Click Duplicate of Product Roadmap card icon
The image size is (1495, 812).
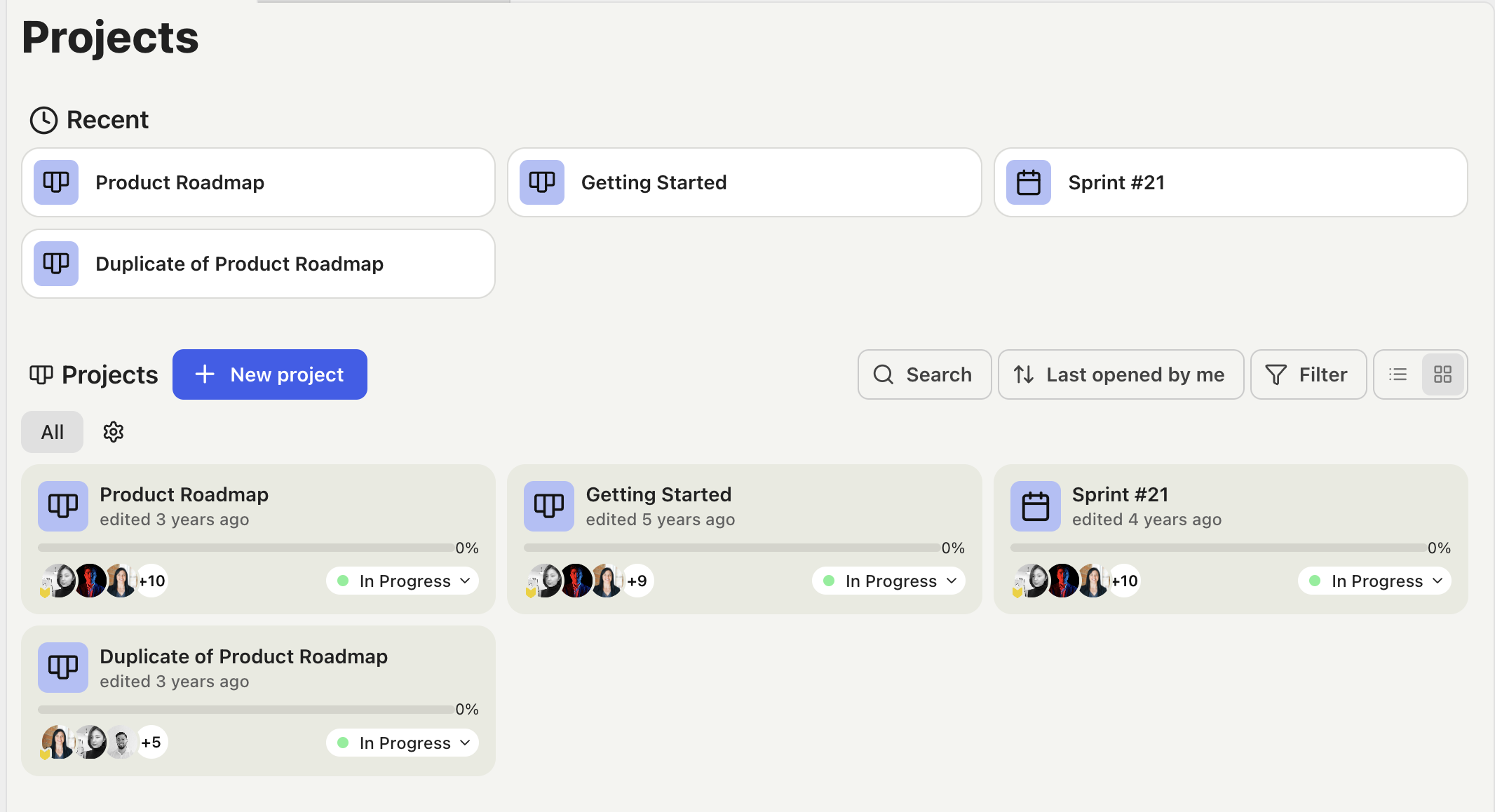pos(63,667)
